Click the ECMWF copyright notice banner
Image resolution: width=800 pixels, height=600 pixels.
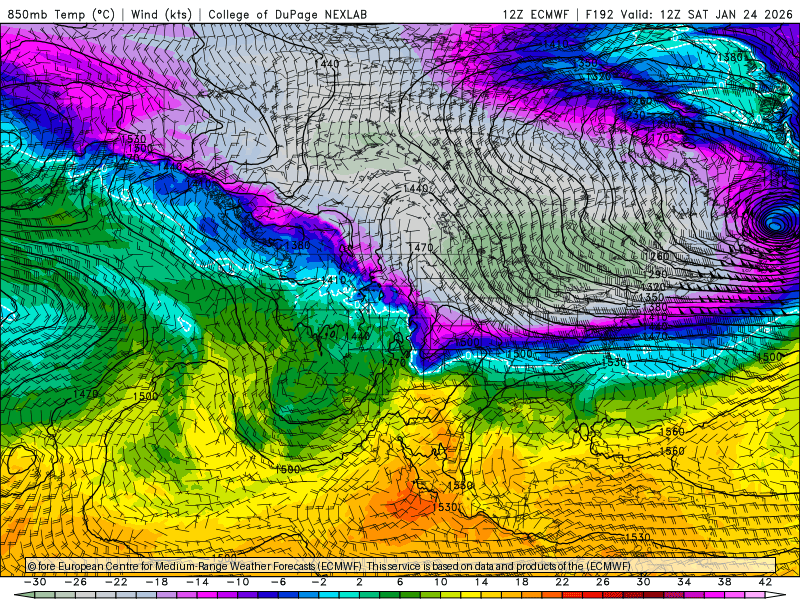tap(401, 566)
